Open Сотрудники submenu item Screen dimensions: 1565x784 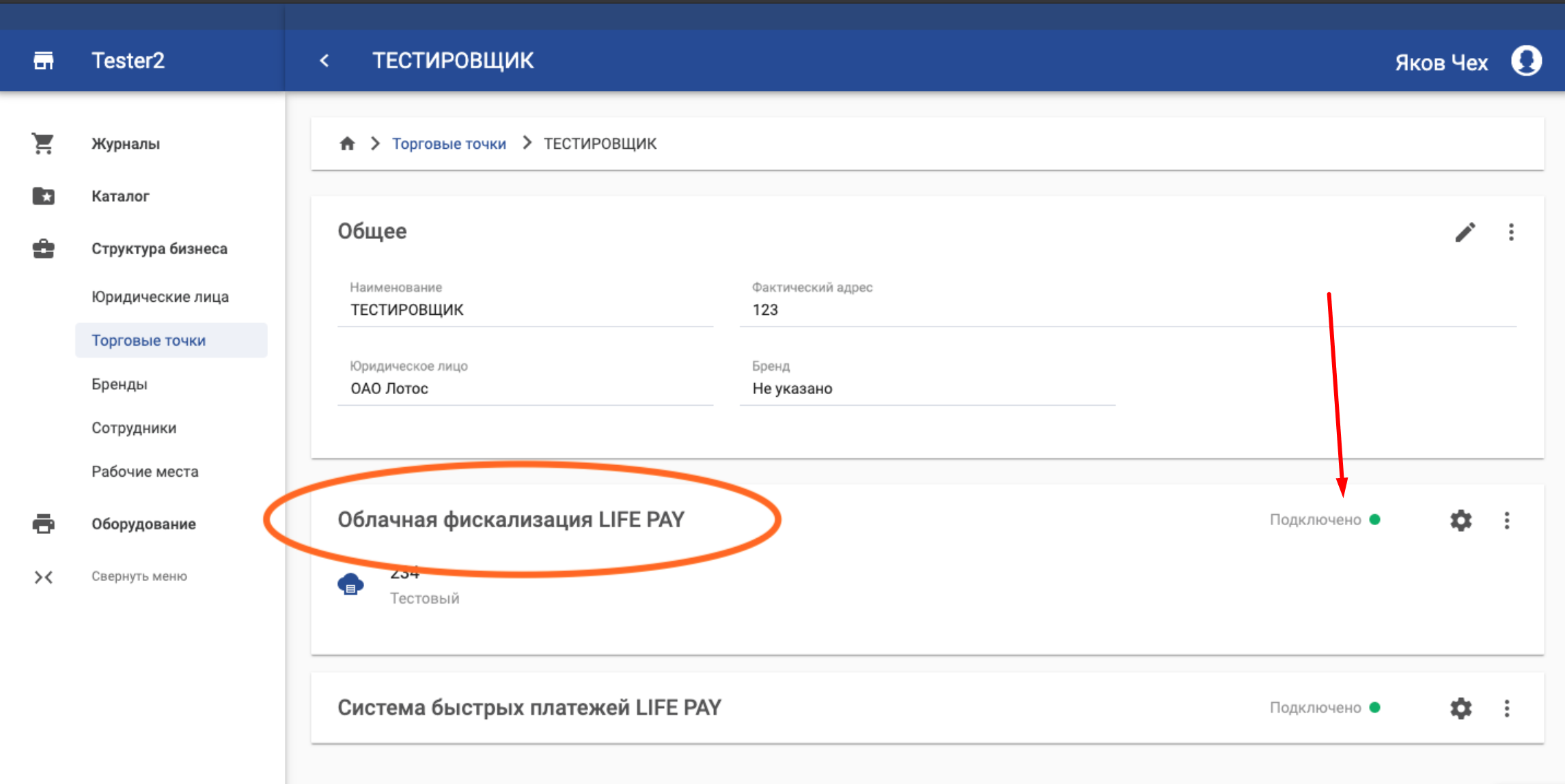pos(134,428)
